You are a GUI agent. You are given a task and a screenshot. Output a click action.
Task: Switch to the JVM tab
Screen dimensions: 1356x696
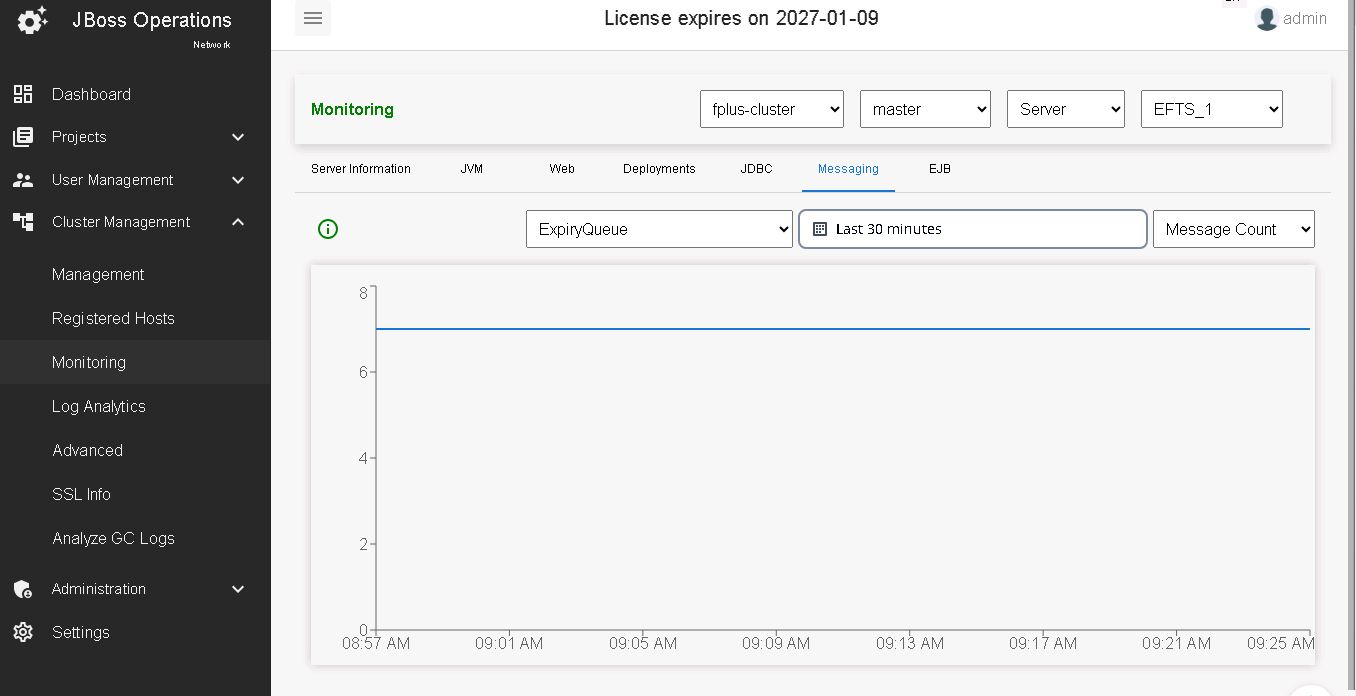472,169
